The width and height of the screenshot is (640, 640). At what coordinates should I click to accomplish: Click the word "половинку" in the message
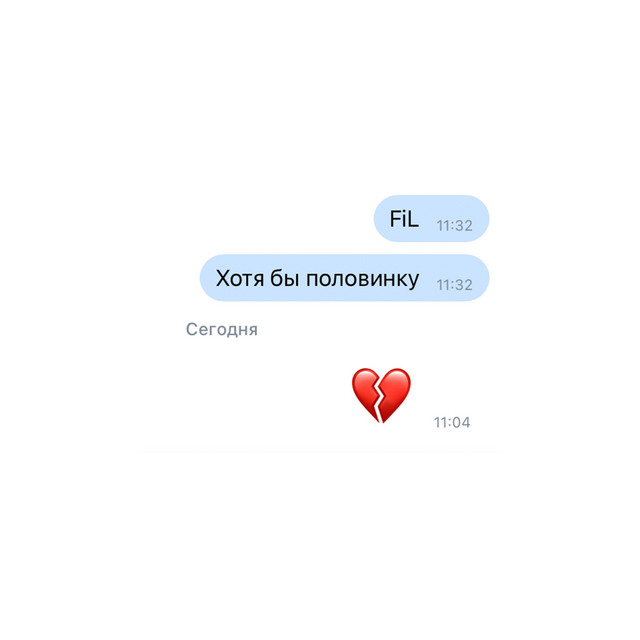click(x=362, y=279)
